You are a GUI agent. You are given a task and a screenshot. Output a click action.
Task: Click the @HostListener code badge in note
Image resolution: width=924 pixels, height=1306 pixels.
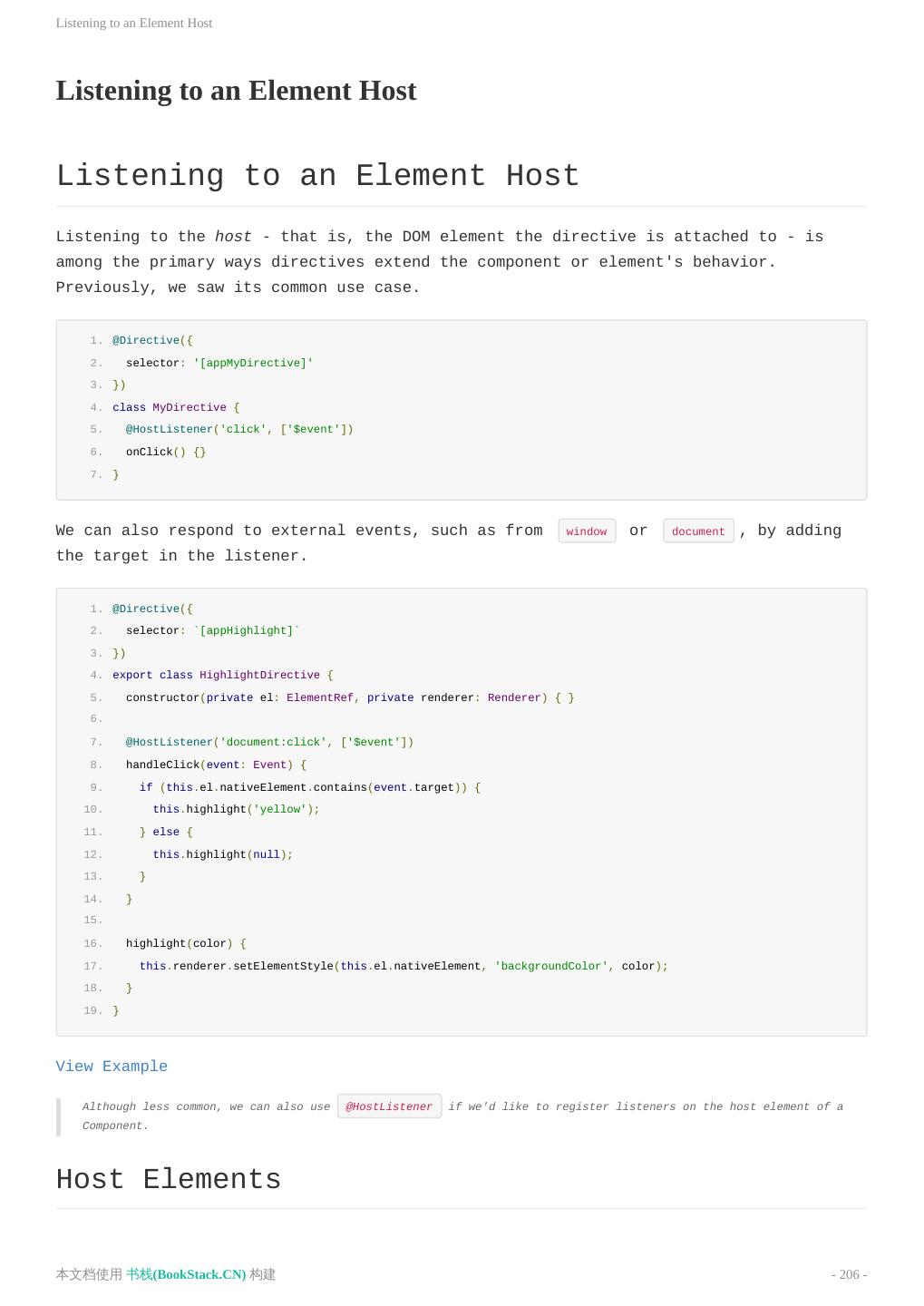coord(389,1106)
